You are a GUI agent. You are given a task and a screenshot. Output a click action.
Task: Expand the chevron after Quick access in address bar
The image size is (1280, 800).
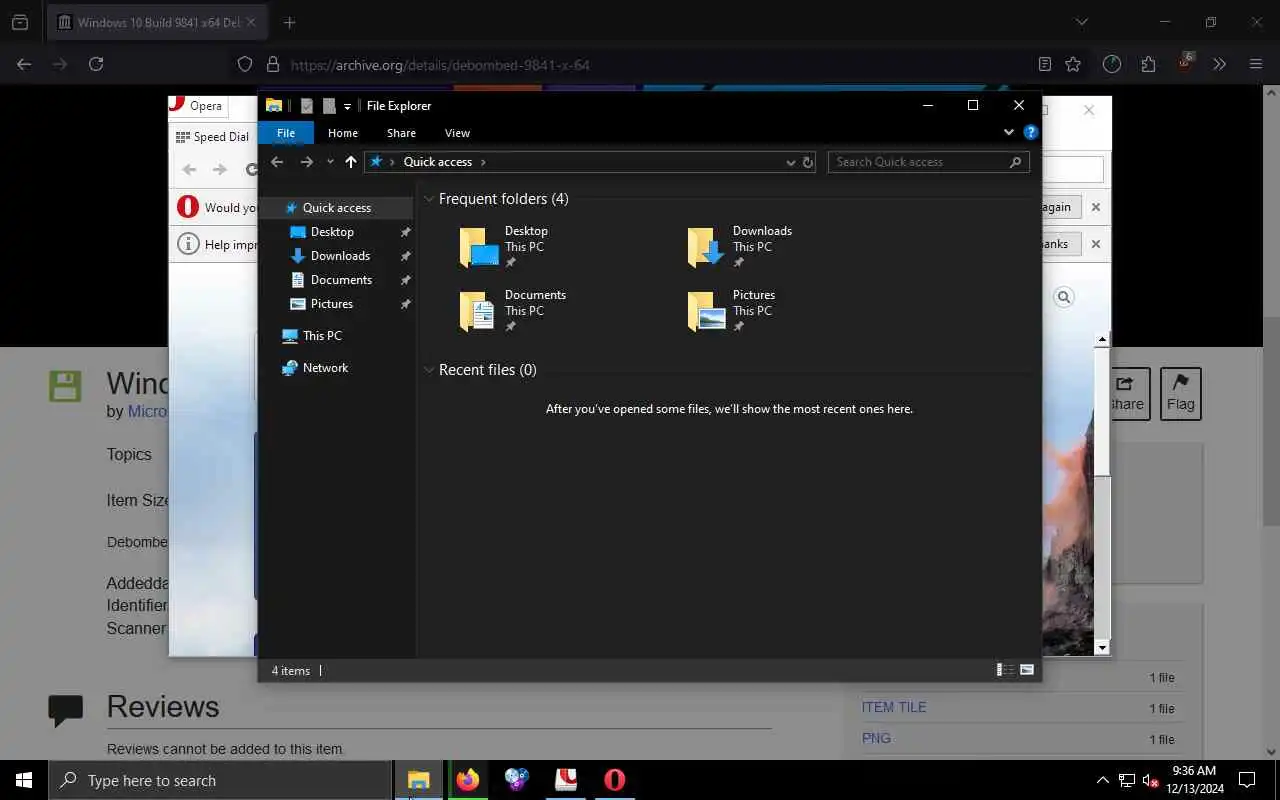(483, 162)
